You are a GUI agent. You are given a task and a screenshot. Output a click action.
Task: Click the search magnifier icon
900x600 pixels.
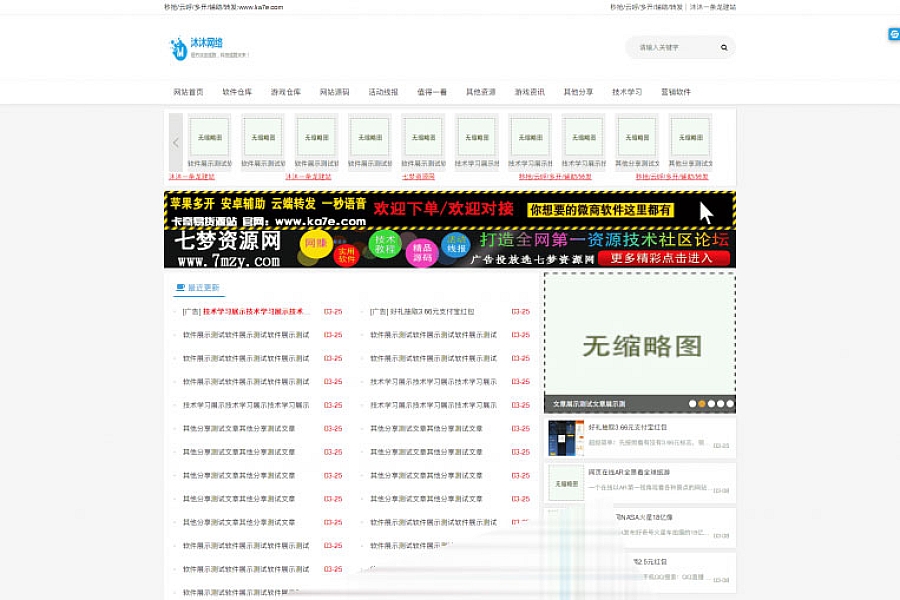724,48
